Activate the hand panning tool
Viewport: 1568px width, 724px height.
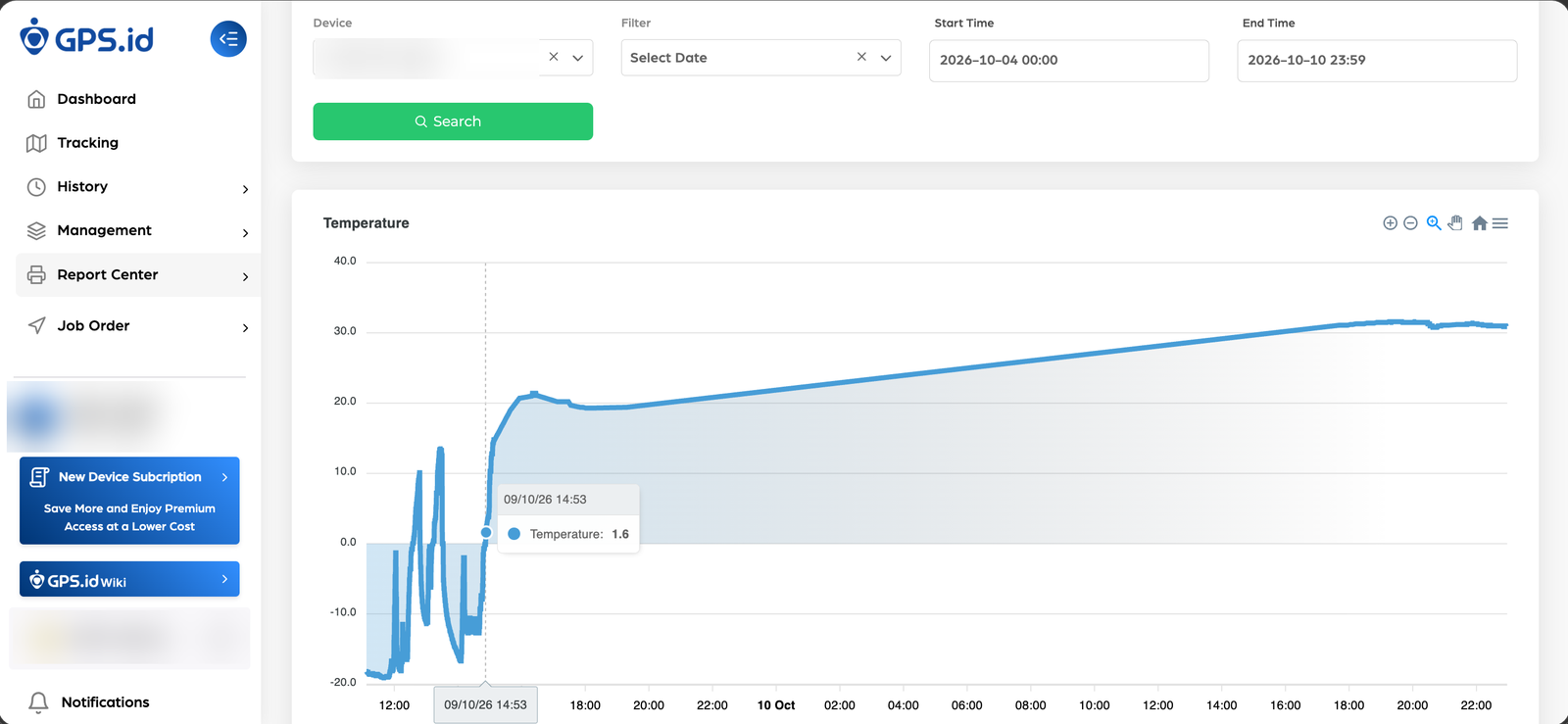1455,223
